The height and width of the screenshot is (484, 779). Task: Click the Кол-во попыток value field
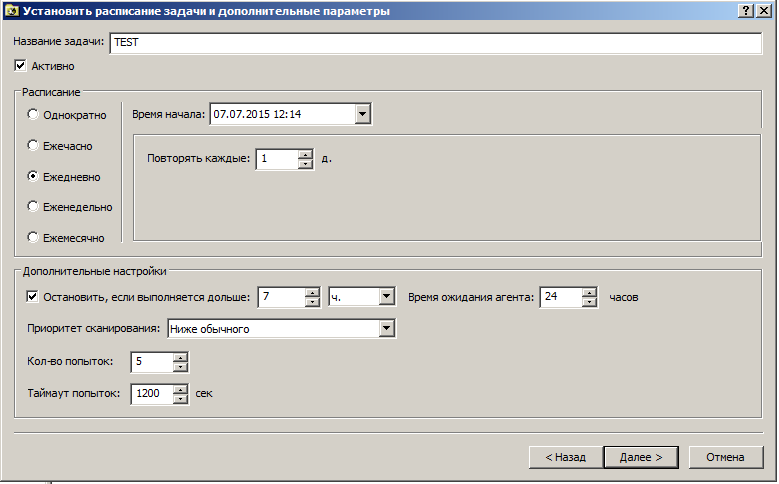[x=152, y=362]
